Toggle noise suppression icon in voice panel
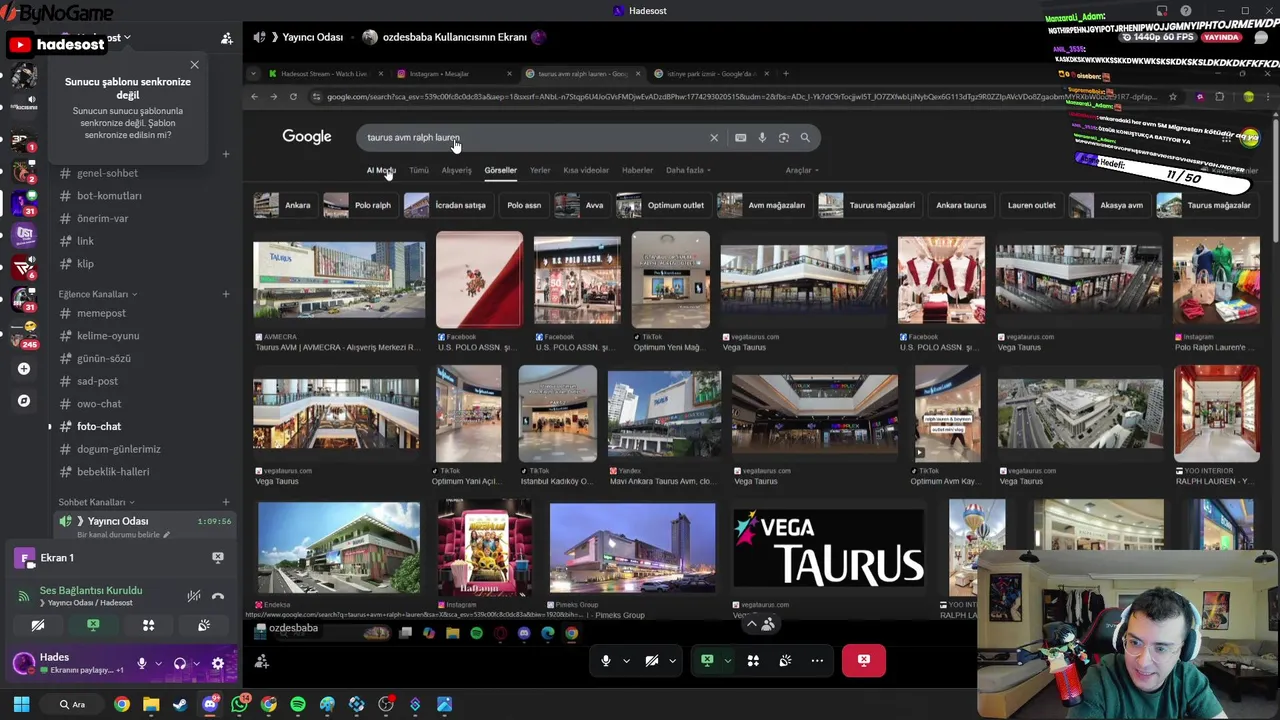Viewport: 1280px width, 720px height. tap(194, 596)
